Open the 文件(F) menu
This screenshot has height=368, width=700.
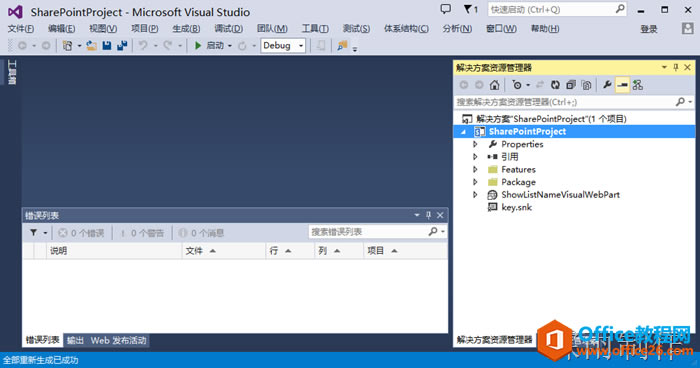click(x=21, y=29)
